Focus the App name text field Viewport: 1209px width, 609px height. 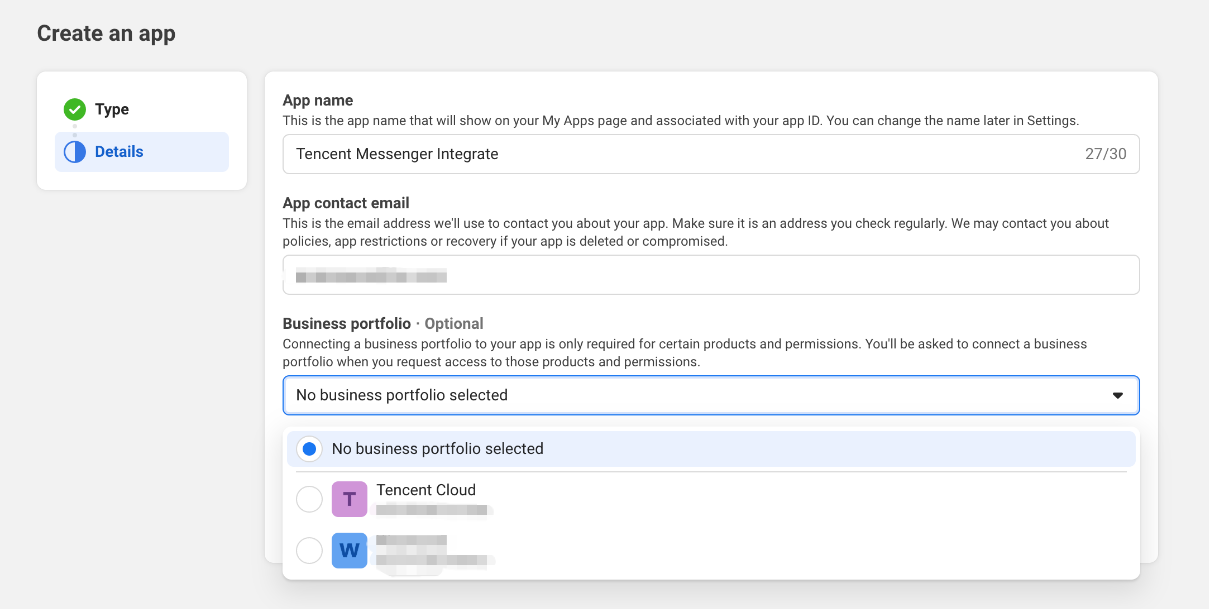click(680, 154)
